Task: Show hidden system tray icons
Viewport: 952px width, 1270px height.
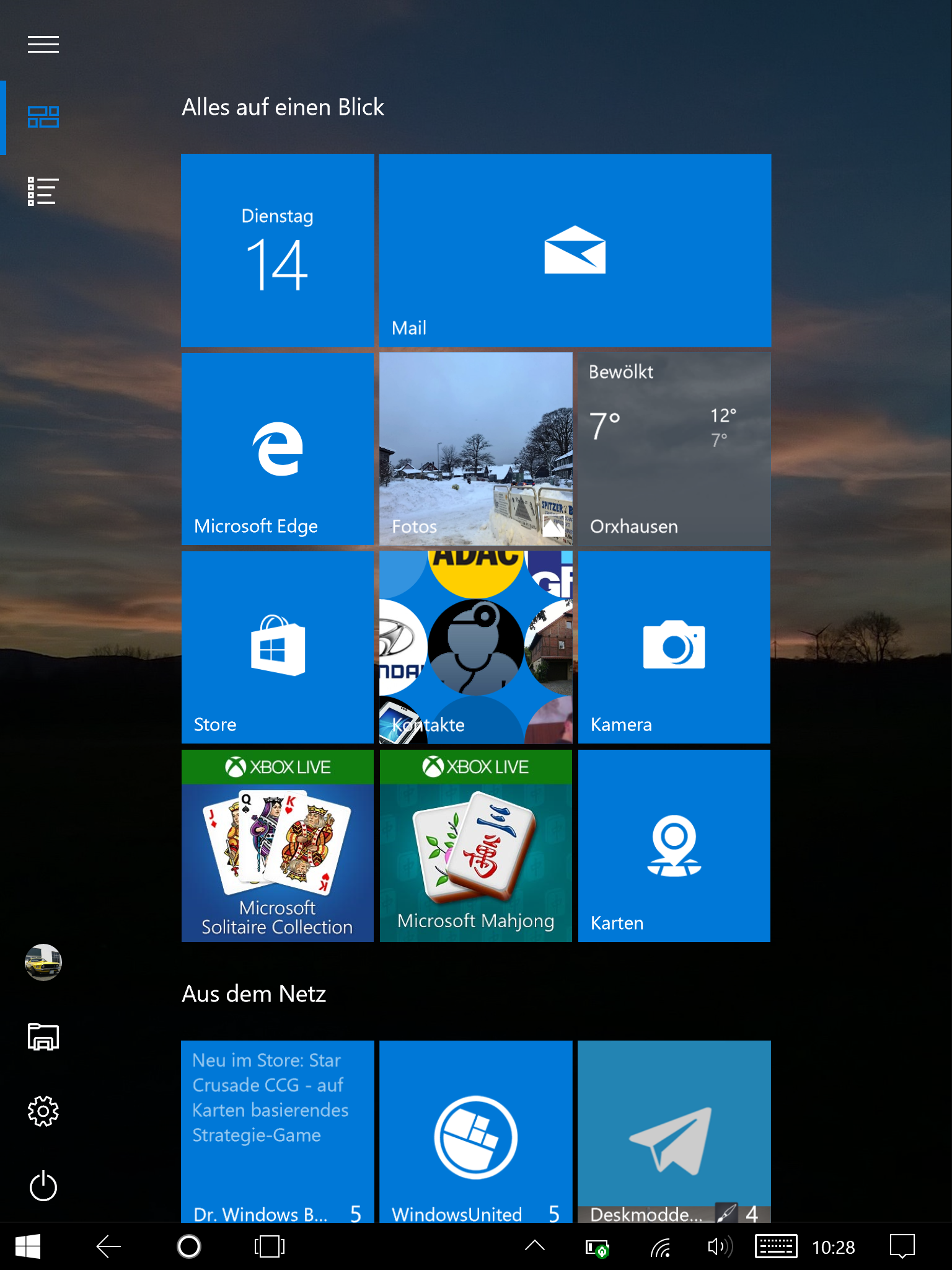Action: [534, 1246]
